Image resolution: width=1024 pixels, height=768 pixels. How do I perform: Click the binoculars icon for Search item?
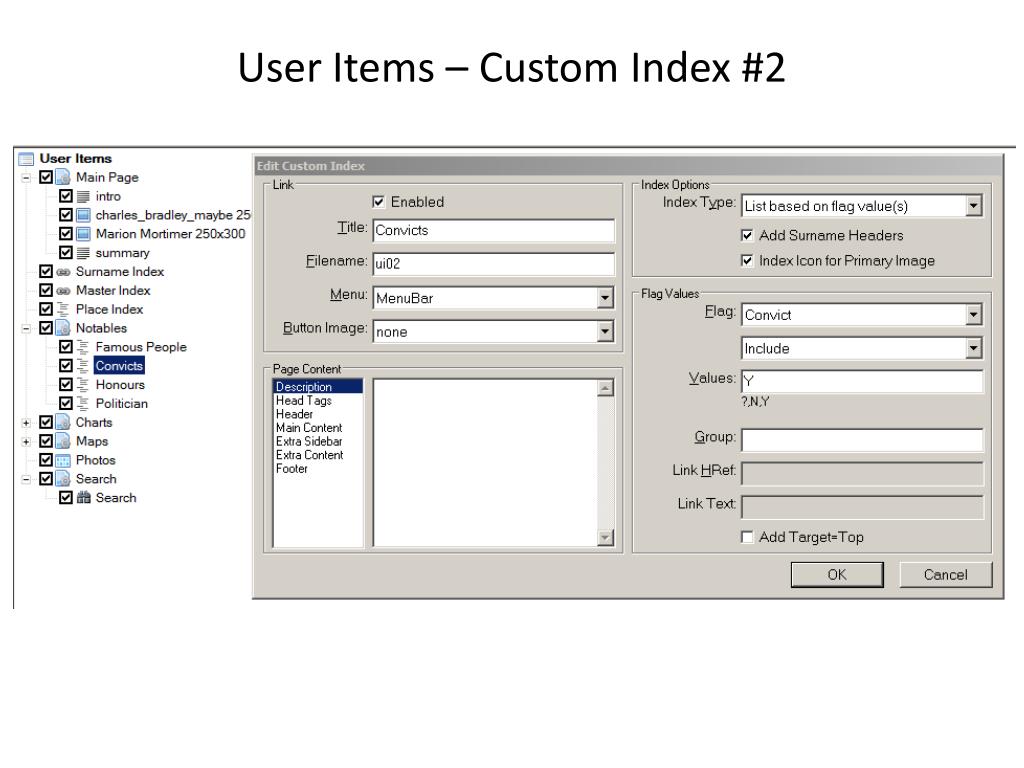(x=84, y=498)
